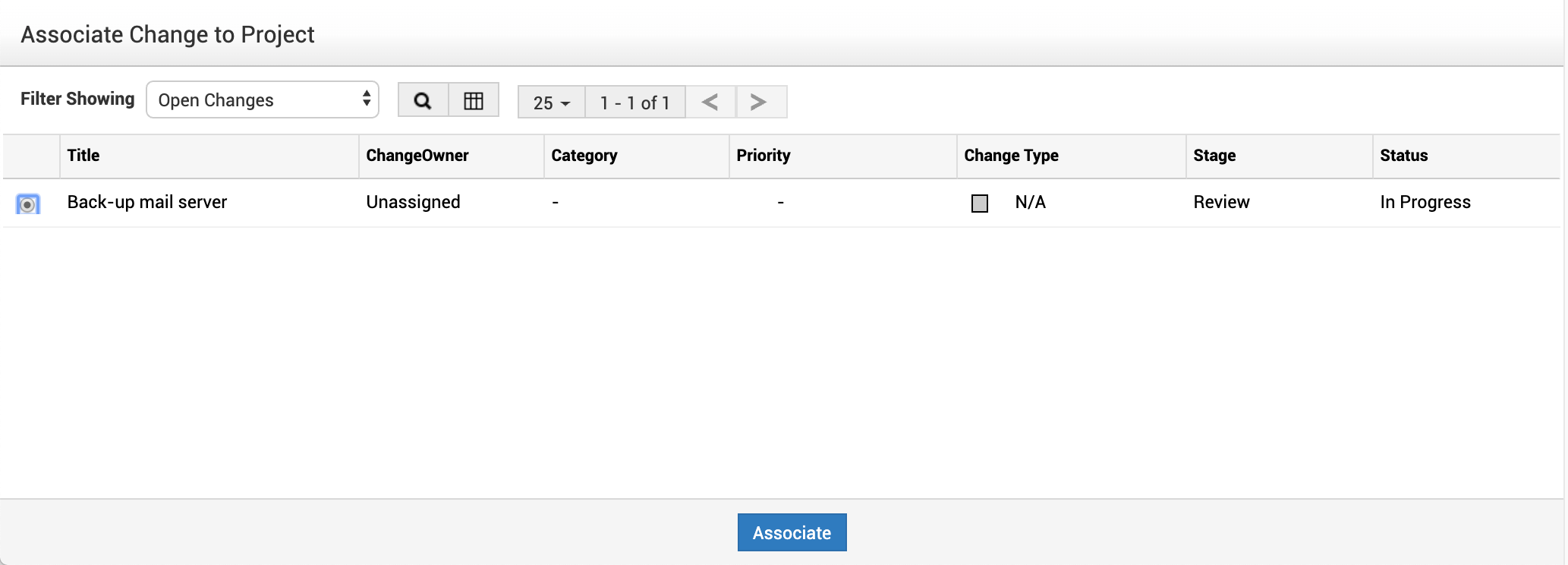This screenshot has width=1568, height=565.
Task: Go to previous page arrow
Action: (x=710, y=102)
